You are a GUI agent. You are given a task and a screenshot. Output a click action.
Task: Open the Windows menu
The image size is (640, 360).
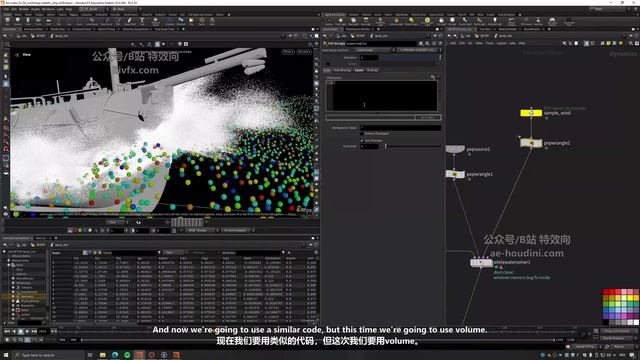tap(48, 9)
